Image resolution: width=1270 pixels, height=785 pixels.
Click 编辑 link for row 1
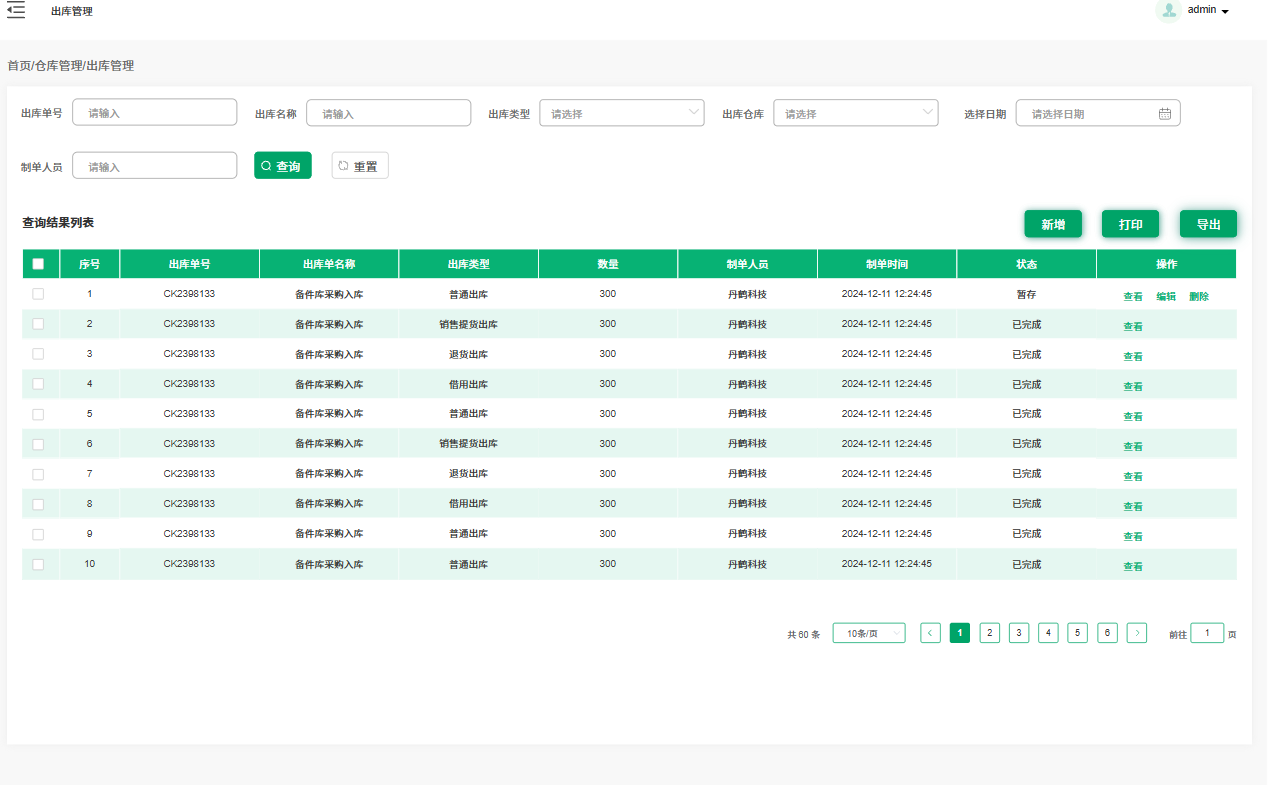pyautogui.click(x=1166, y=297)
